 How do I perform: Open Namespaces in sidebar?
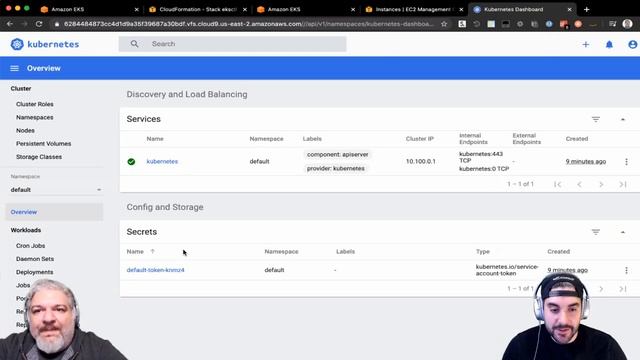pos(35,117)
